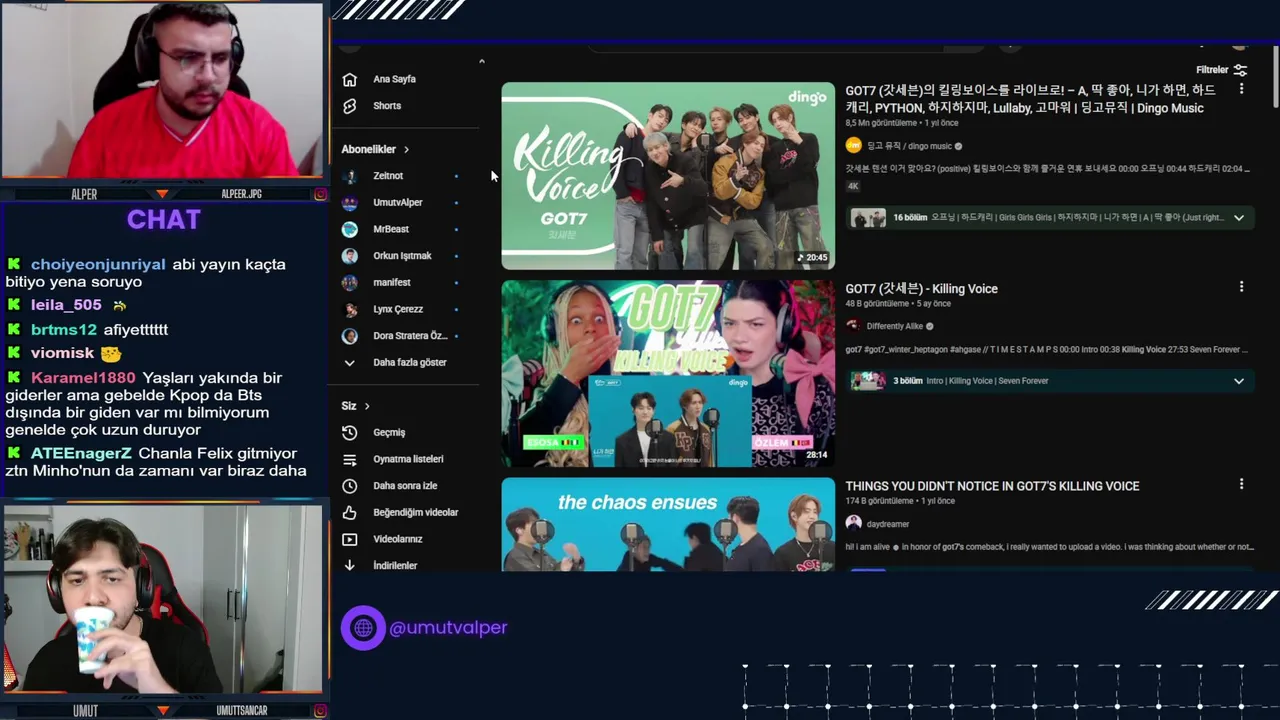Screen dimensions: 1280x720
Task: Open Abonelikler section chevron
Action: (x=406, y=150)
